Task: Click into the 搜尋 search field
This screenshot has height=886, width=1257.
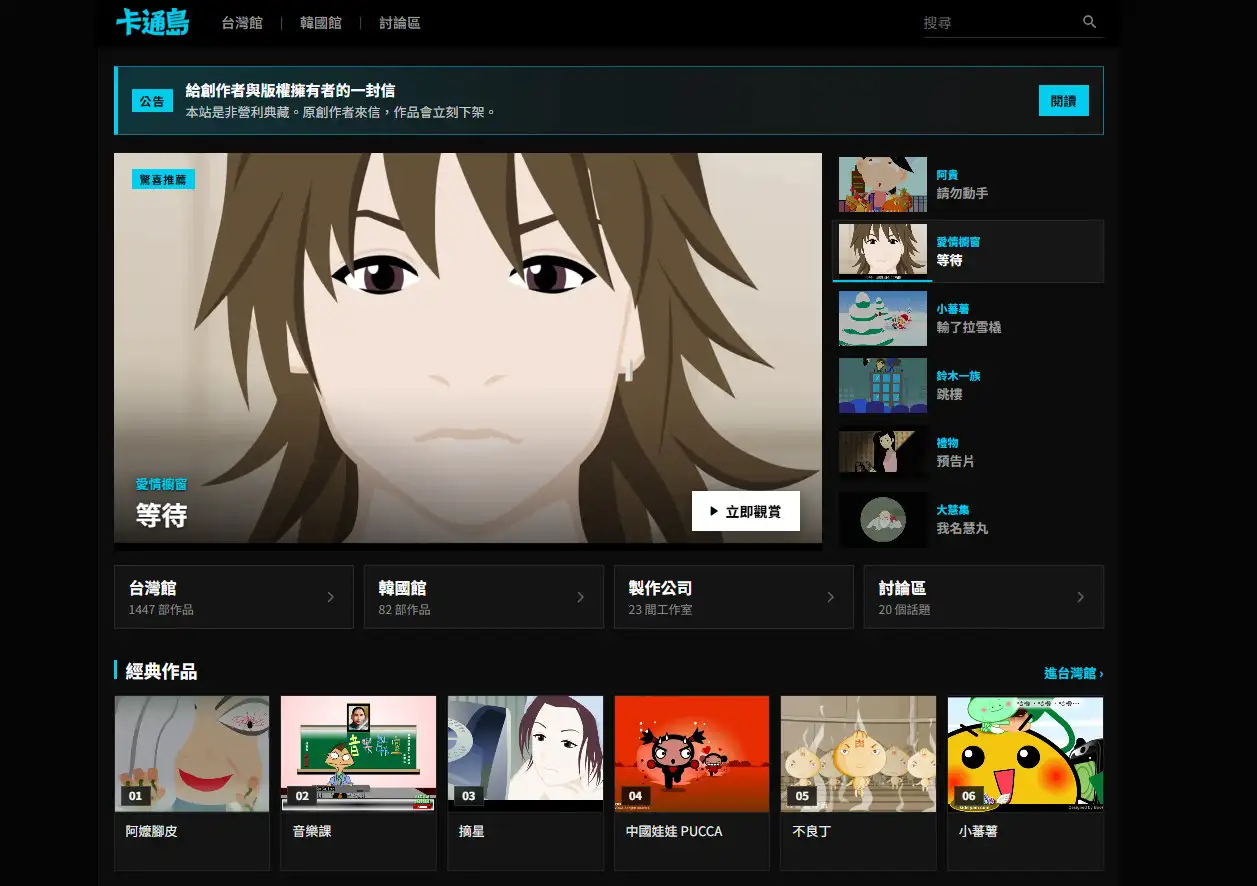Action: click(998, 22)
